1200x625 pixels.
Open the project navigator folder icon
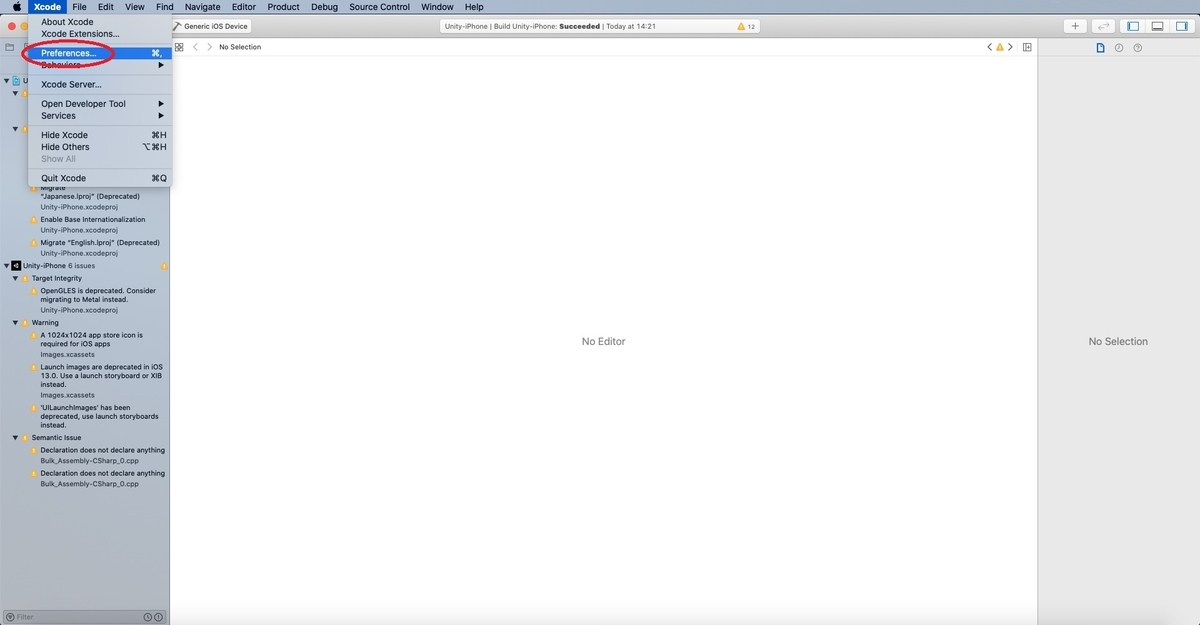tap(10, 47)
